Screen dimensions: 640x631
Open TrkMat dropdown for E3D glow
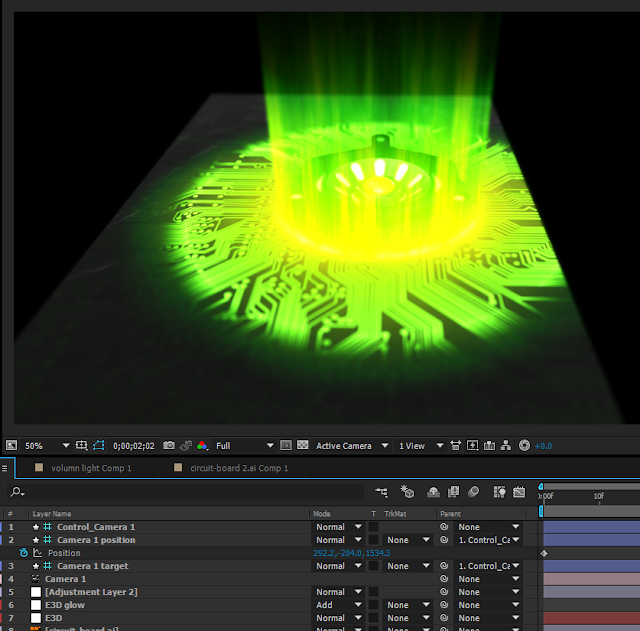(408, 605)
